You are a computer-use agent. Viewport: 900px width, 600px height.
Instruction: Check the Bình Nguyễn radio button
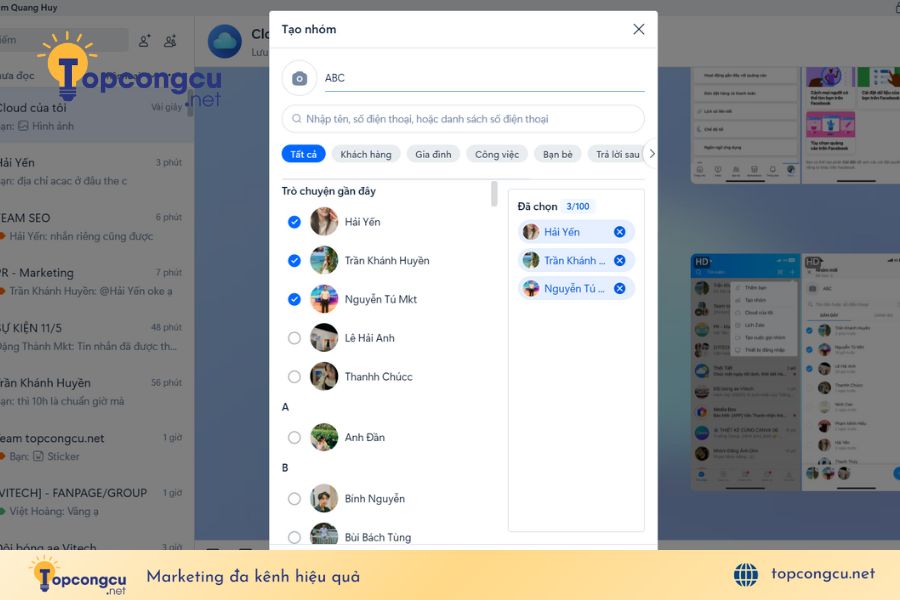[x=294, y=499]
